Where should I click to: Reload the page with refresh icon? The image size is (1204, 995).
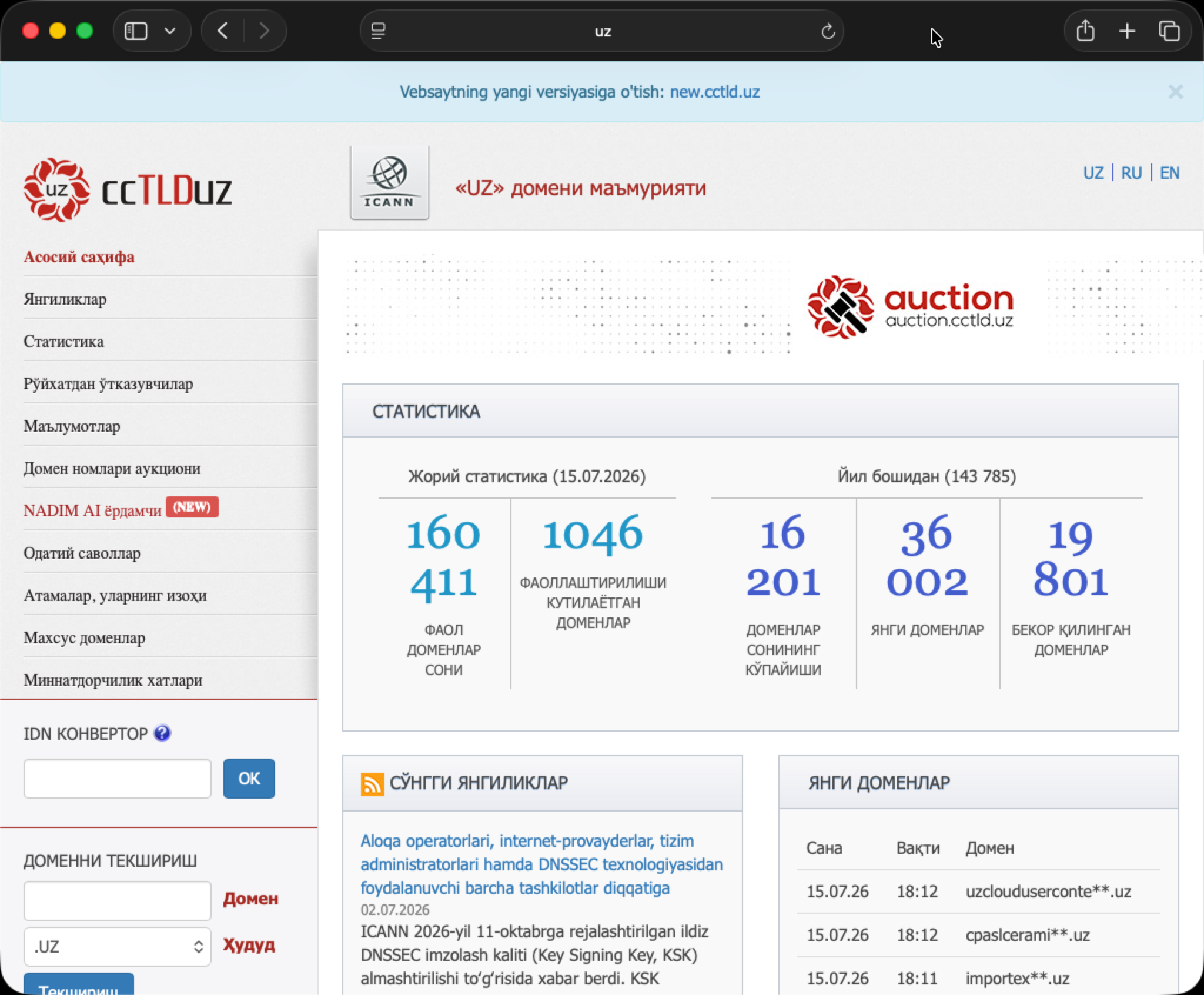point(828,31)
